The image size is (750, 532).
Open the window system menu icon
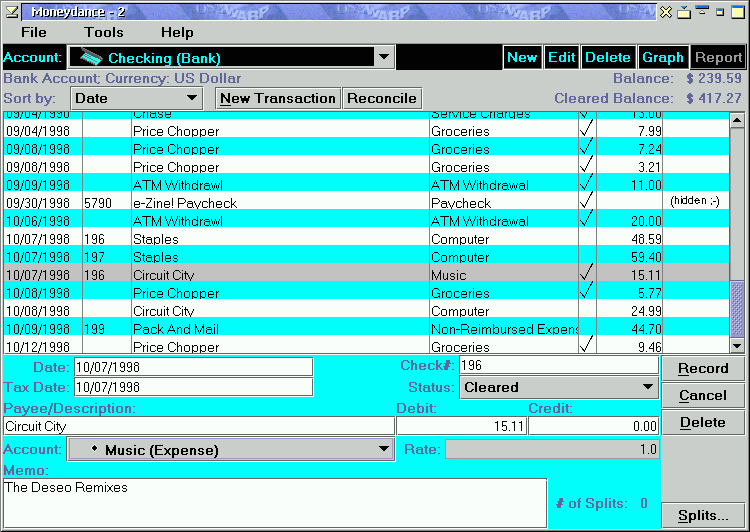[x=11, y=12]
